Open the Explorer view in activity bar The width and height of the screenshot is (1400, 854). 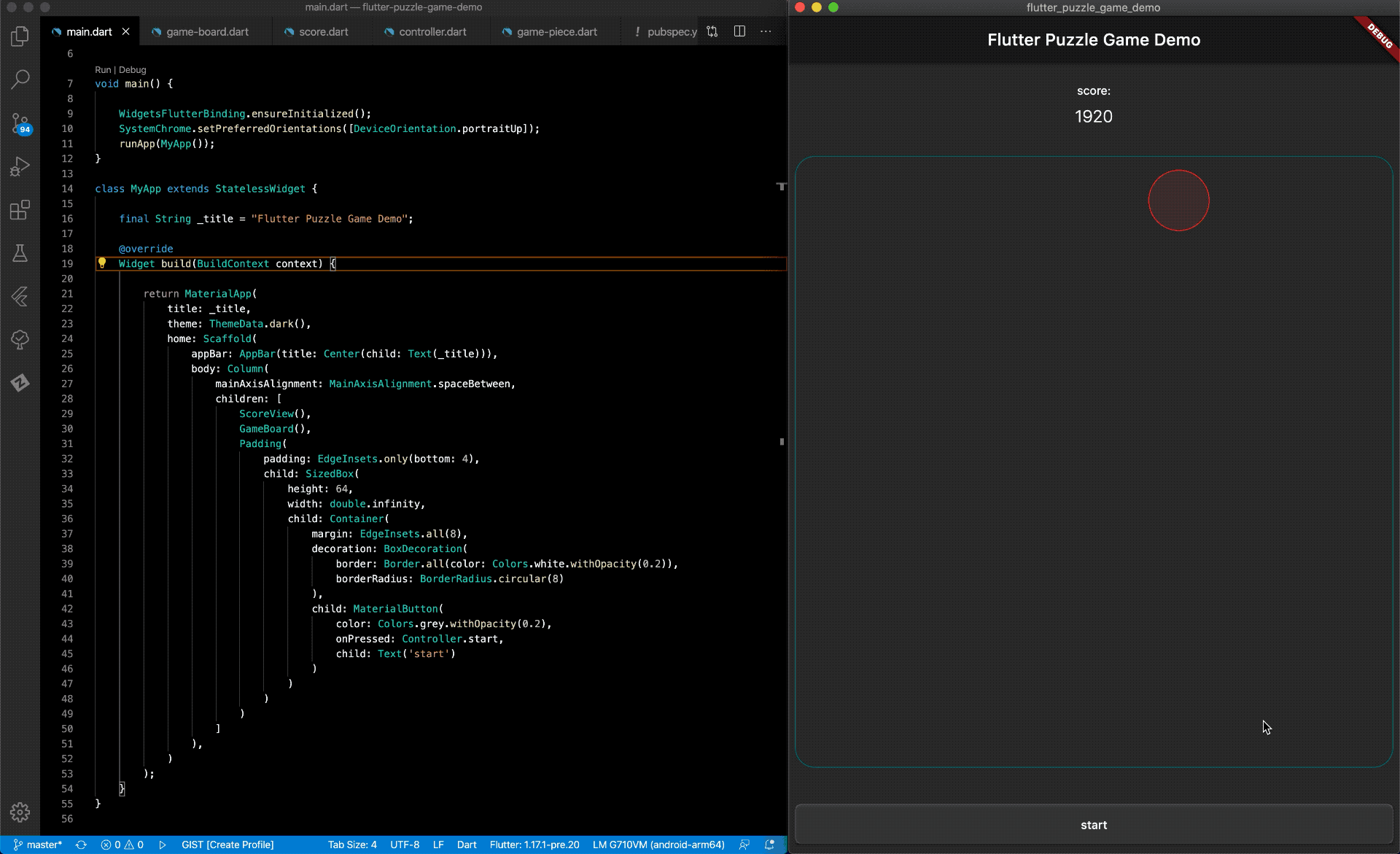click(20, 36)
